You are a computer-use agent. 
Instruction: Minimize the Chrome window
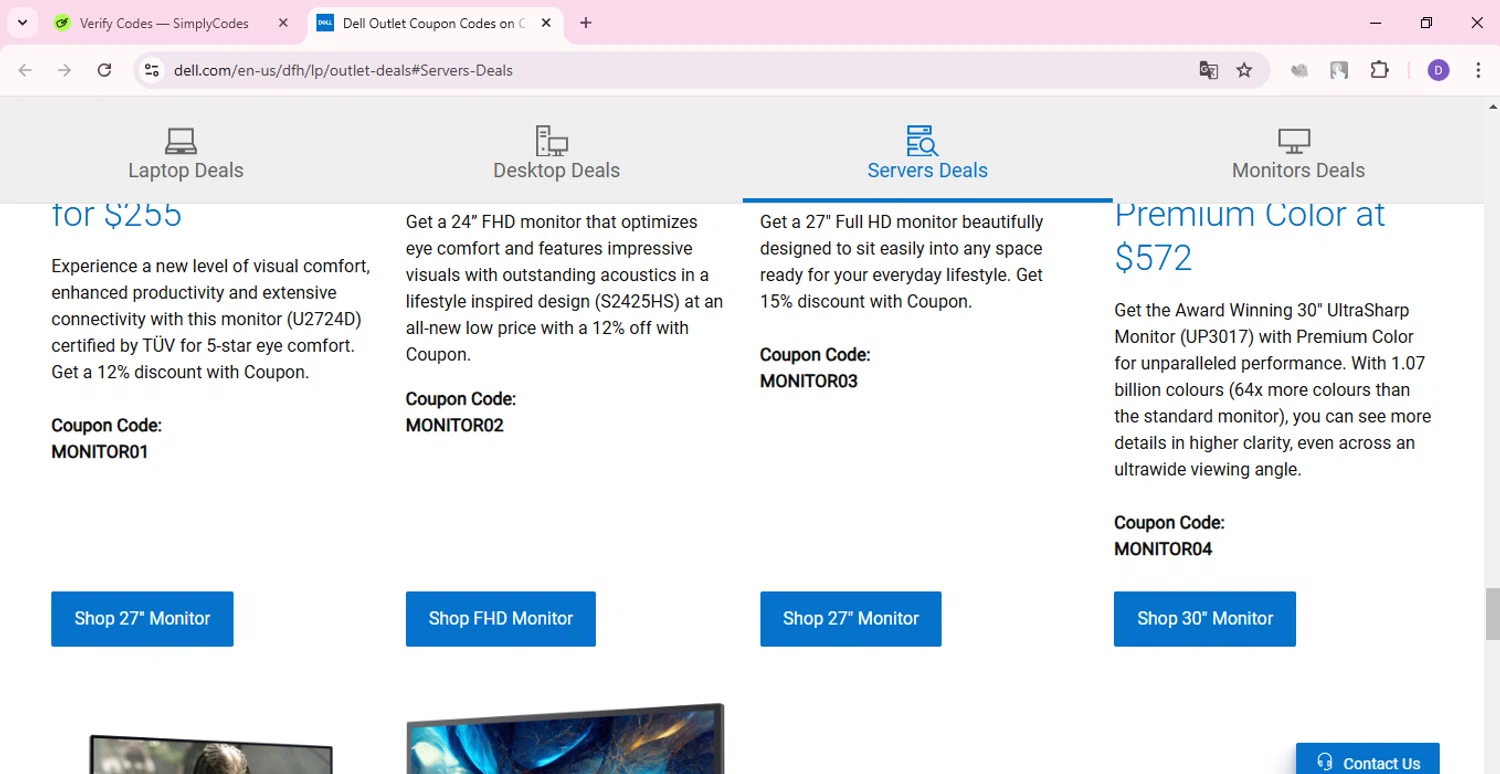pos(1376,23)
